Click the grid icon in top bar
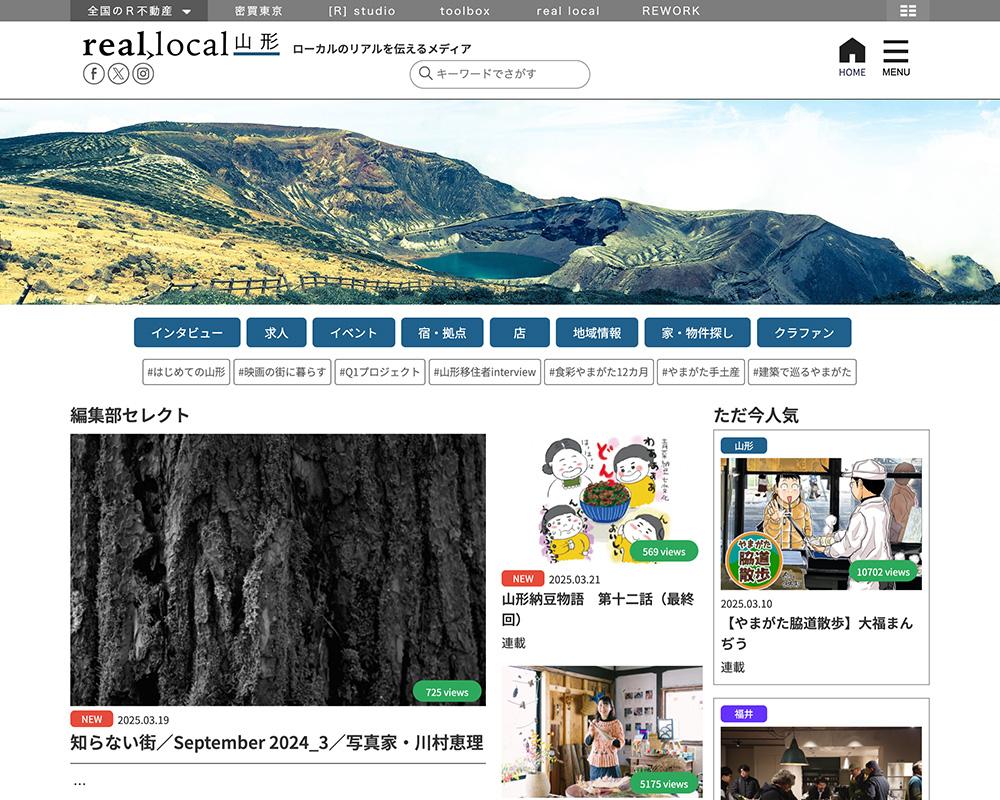This screenshot has height=800, width=1000. [x=908, y=11]
